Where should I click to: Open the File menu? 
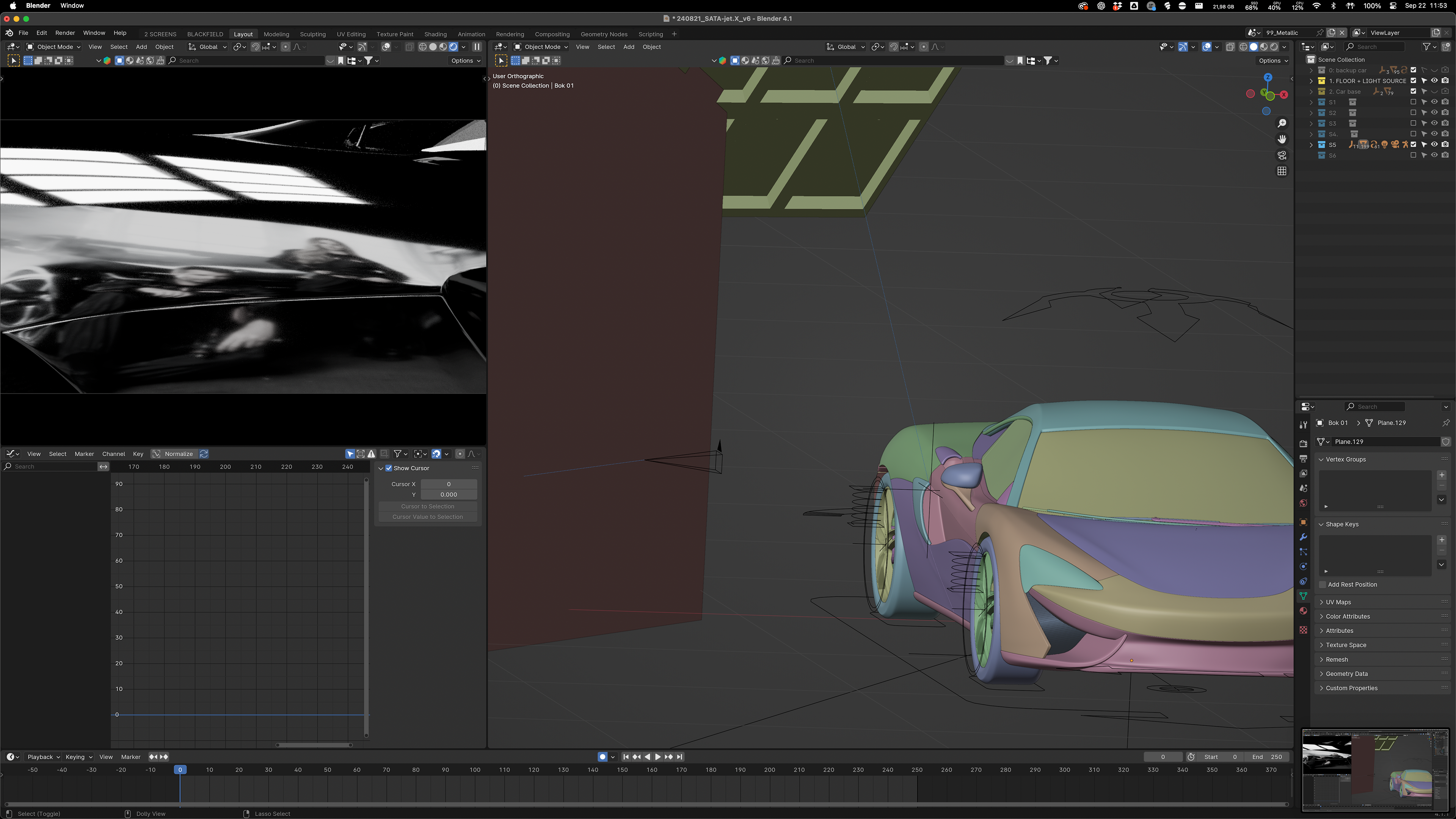coord(23,33)
